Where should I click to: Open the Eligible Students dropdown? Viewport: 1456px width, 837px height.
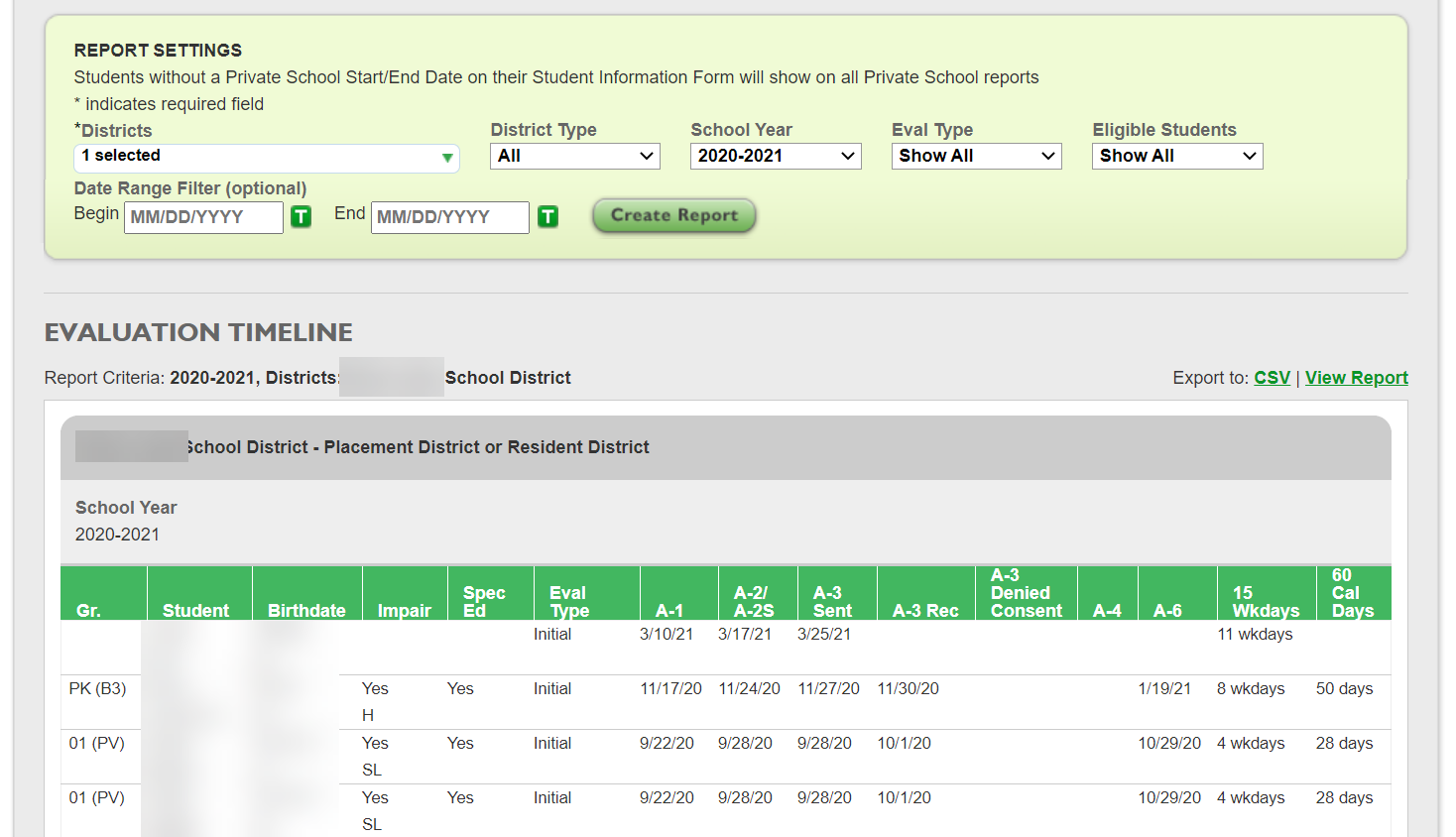1177,156
